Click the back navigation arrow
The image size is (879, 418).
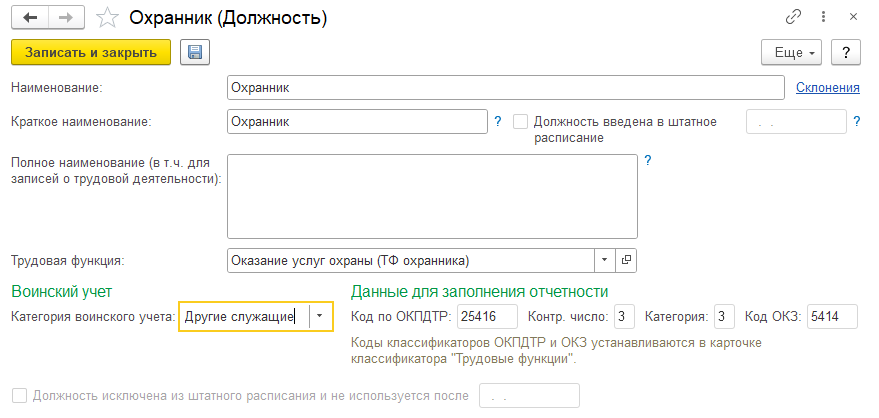click(x=30, y=18)
